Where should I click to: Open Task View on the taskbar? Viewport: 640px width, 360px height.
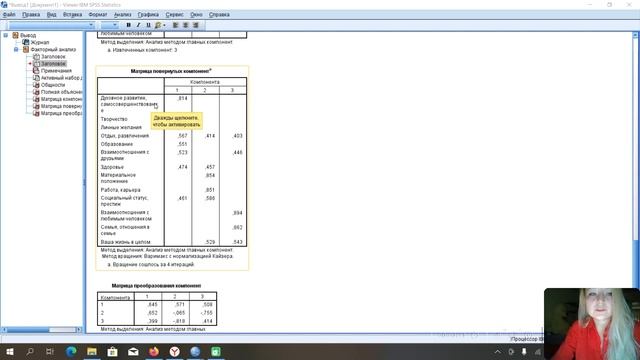[50, 351]
